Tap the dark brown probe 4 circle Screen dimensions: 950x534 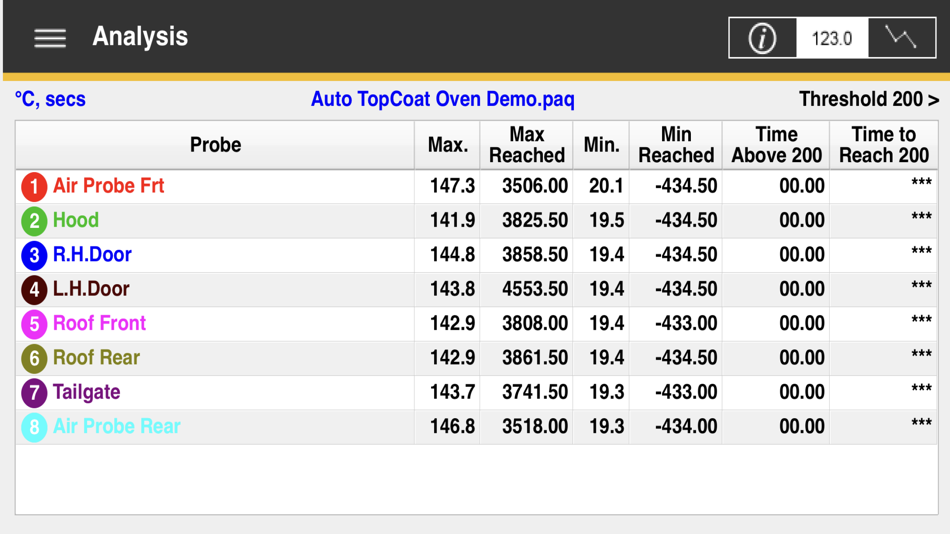point(35,289)
